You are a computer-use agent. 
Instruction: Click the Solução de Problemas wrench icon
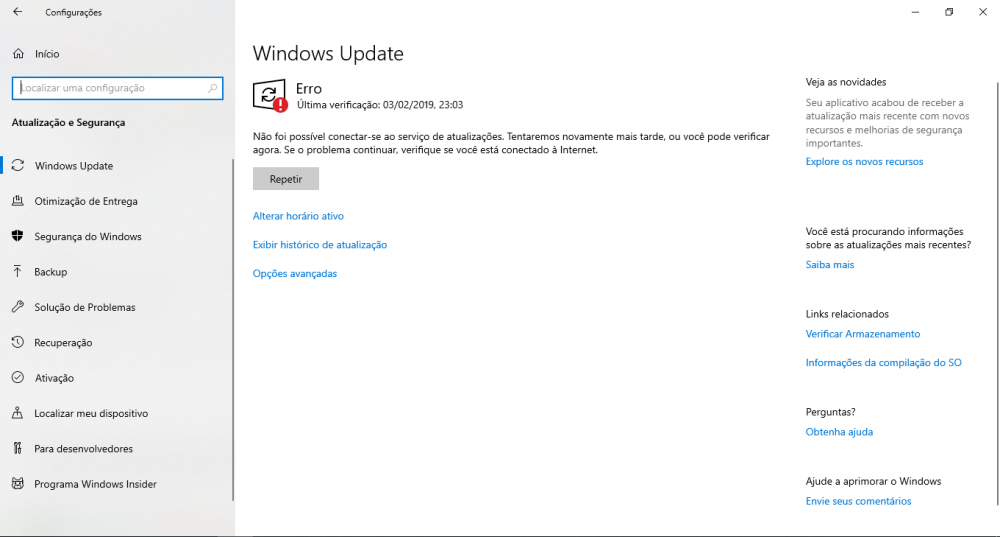coord(18,307)
